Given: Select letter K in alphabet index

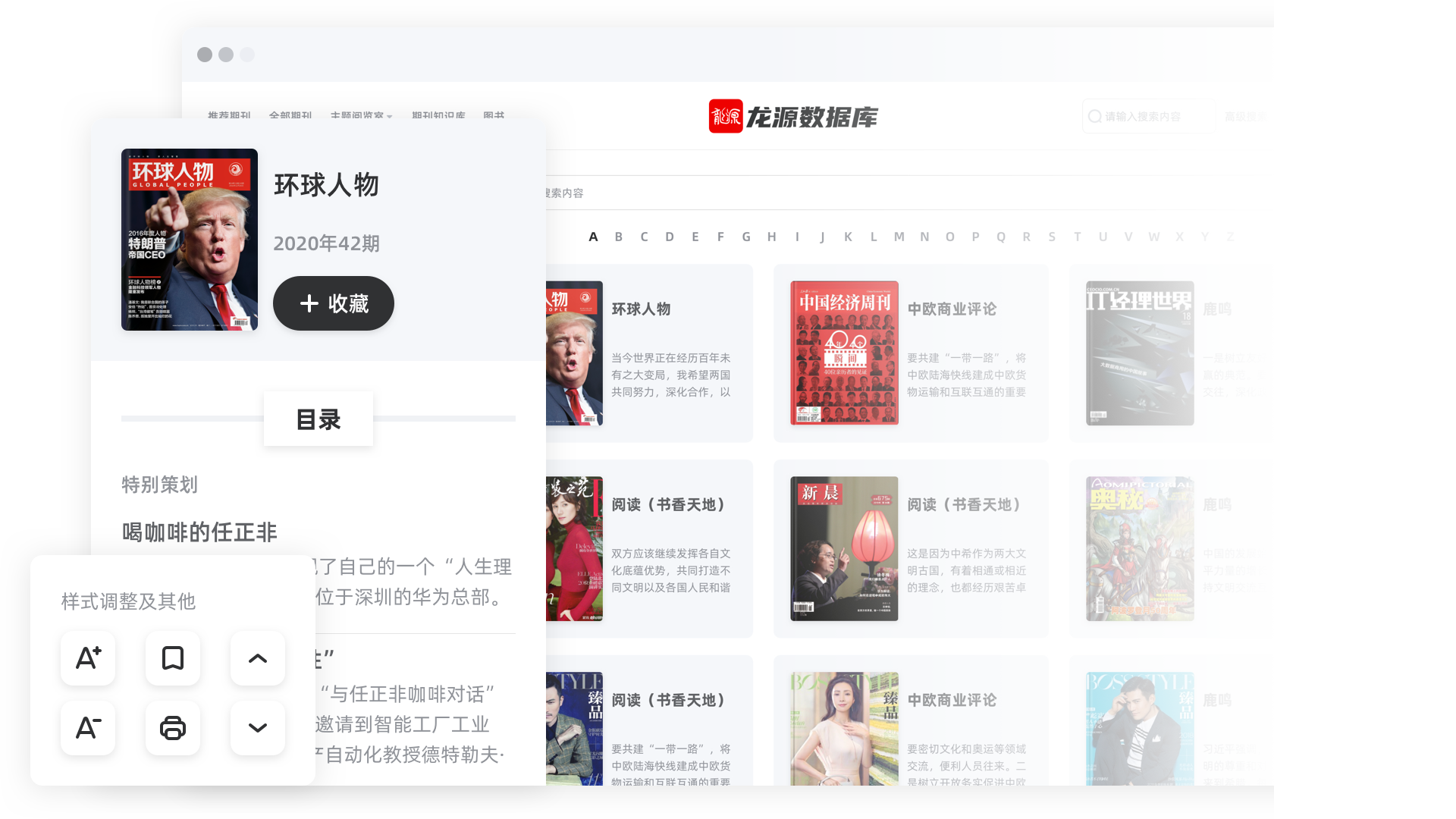Looking at the screenshot, I should click(x=848, y=237).
